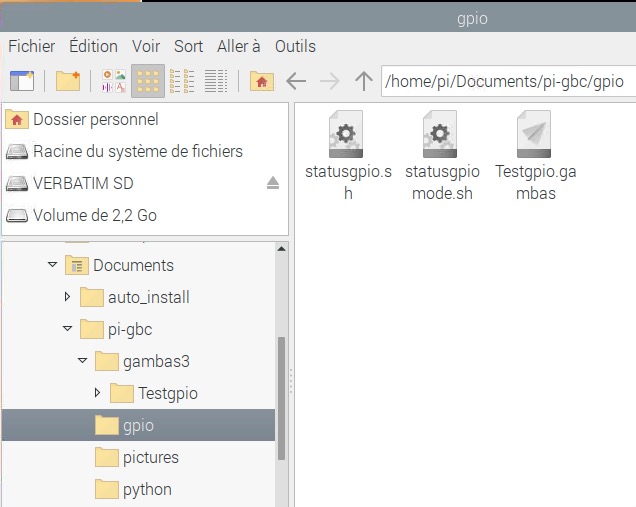Select Racine du système de fichiers
This screenshot has width=636, height=507.
click(x=137, y=152)
